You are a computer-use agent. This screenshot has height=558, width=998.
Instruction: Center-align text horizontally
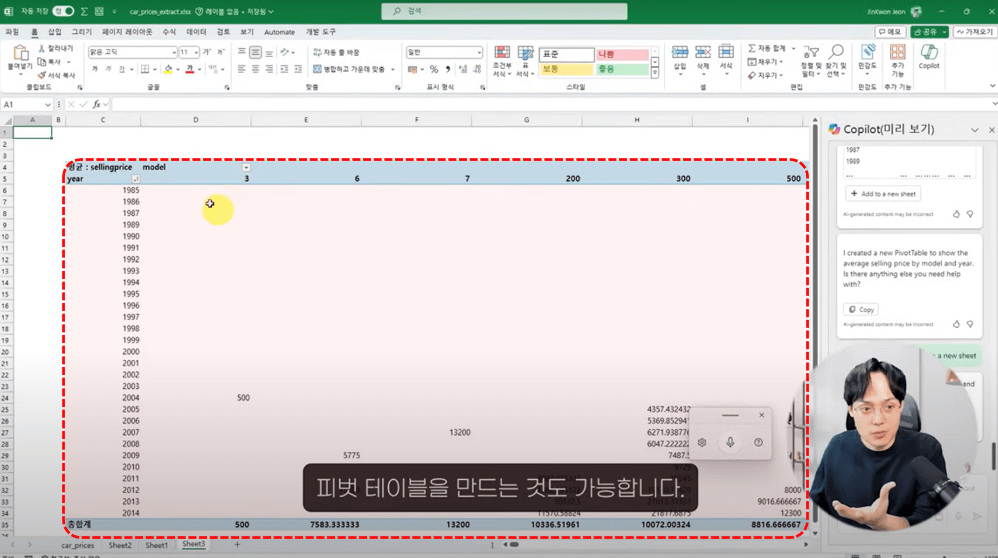point(255,69)
